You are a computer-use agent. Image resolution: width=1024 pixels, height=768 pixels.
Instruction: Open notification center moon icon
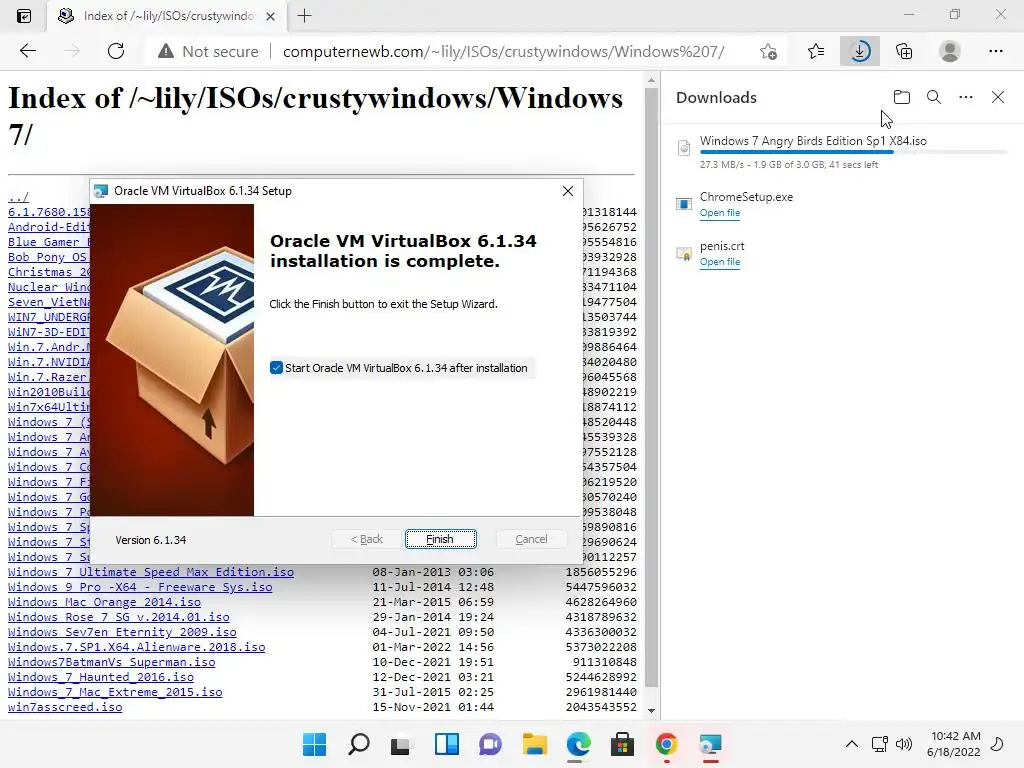997,744
